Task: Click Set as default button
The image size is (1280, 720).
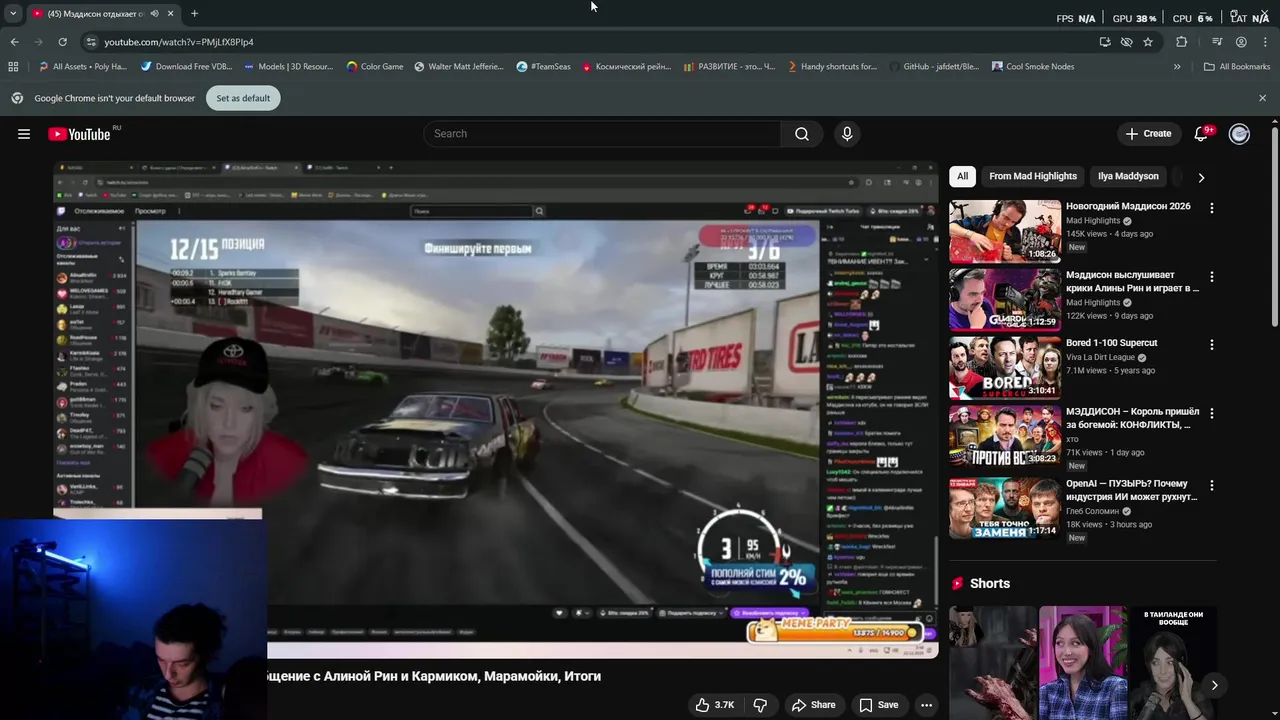Action: click(x=243, y=98)
